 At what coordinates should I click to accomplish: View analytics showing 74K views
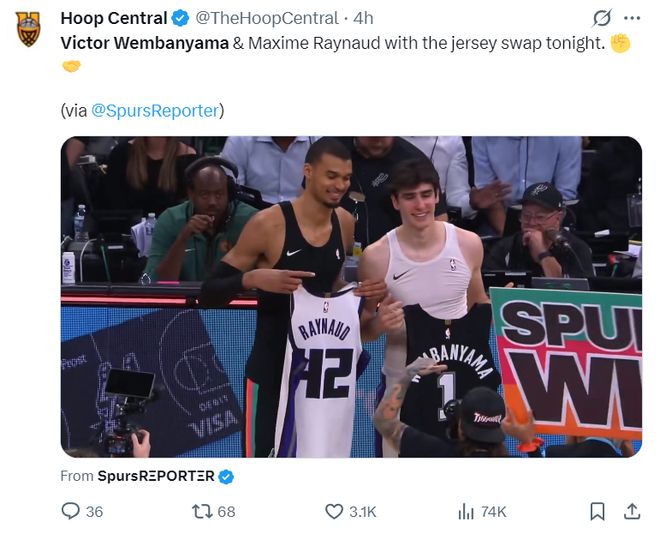(x=466, y=511)
